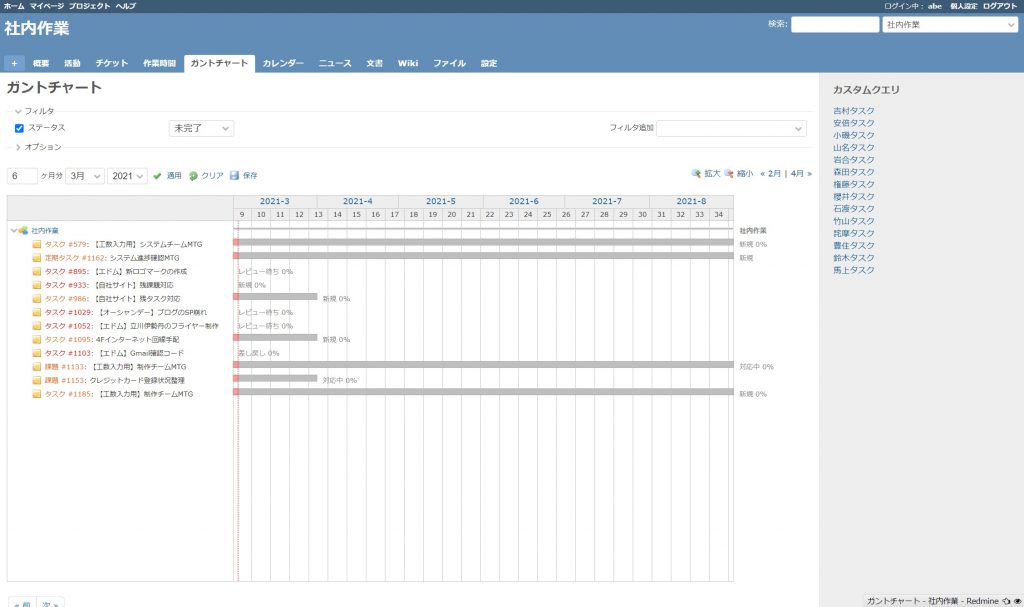
Task: Collapse the フィルタ section
Action: pos(35,111)
